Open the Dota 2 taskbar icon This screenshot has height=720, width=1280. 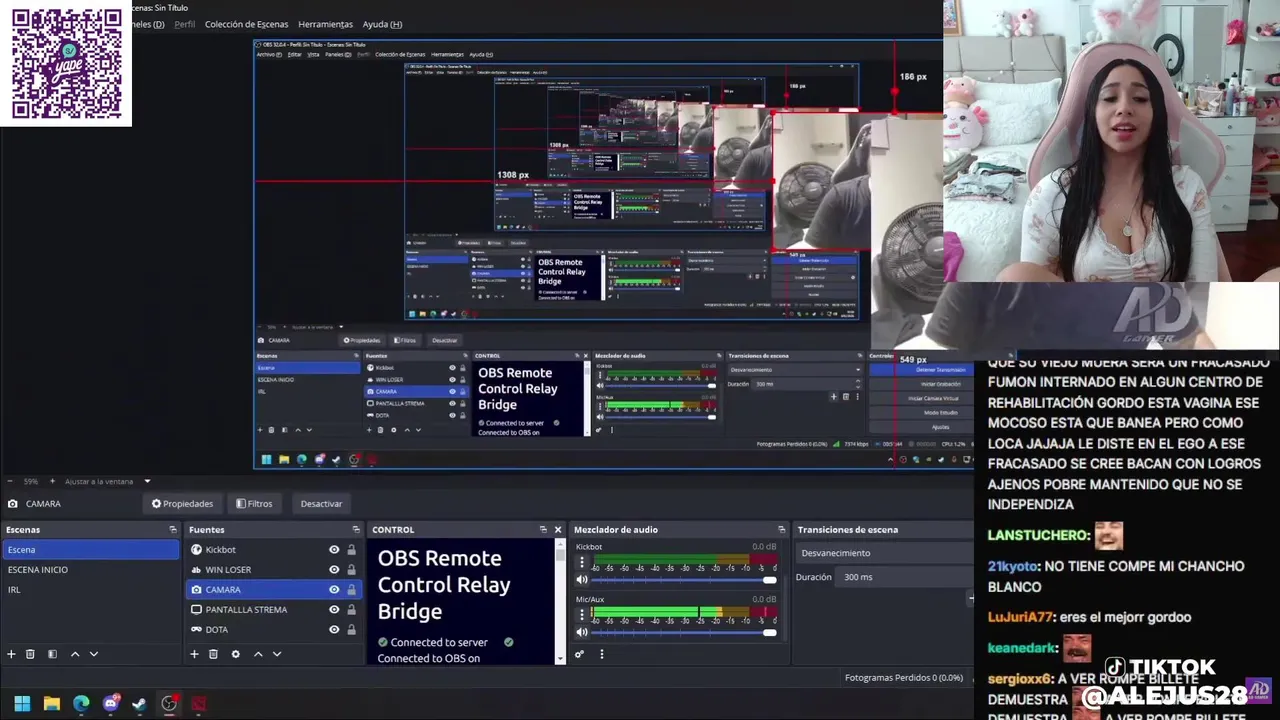(199, 704)
